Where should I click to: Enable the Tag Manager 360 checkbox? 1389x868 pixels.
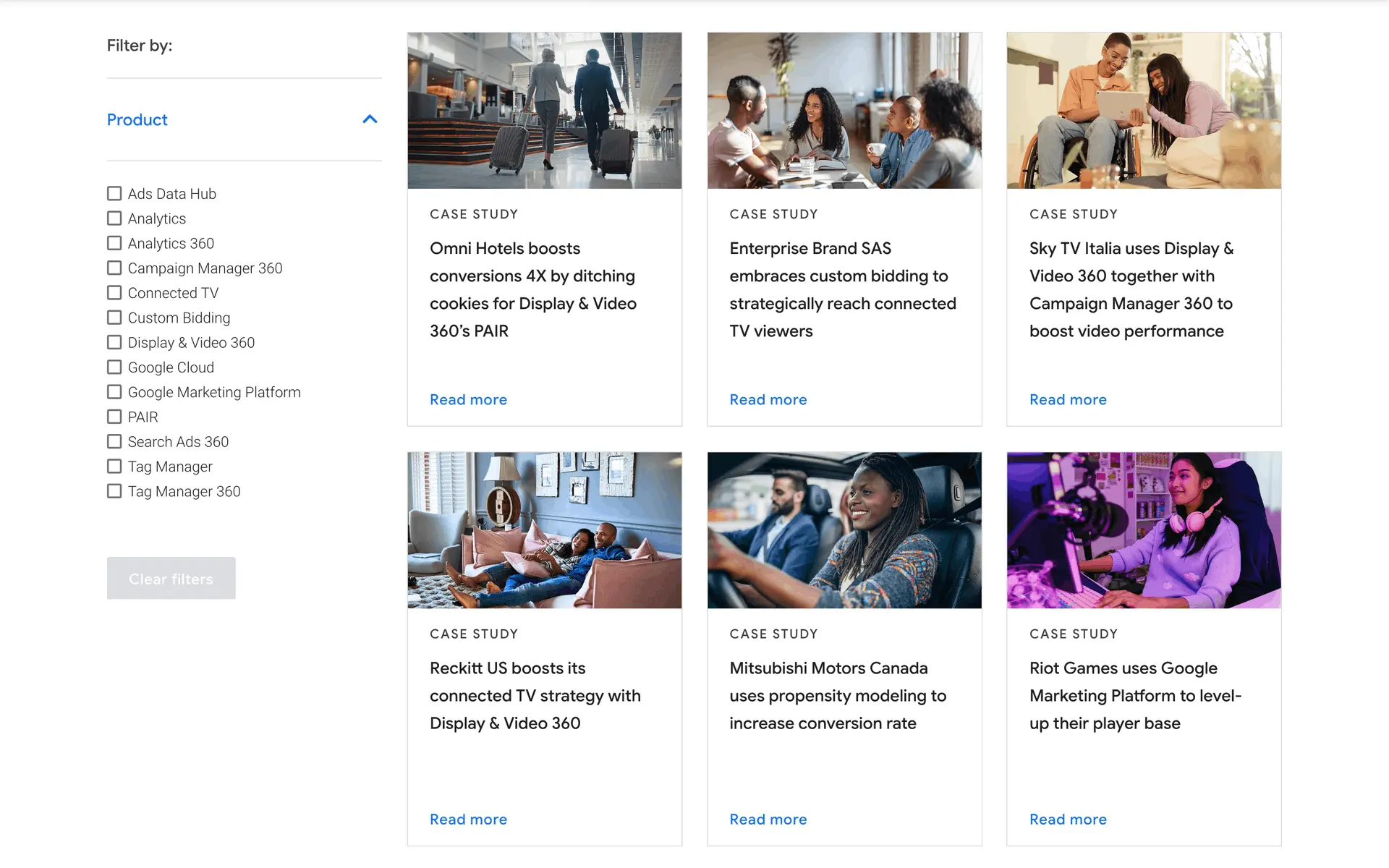114,491
